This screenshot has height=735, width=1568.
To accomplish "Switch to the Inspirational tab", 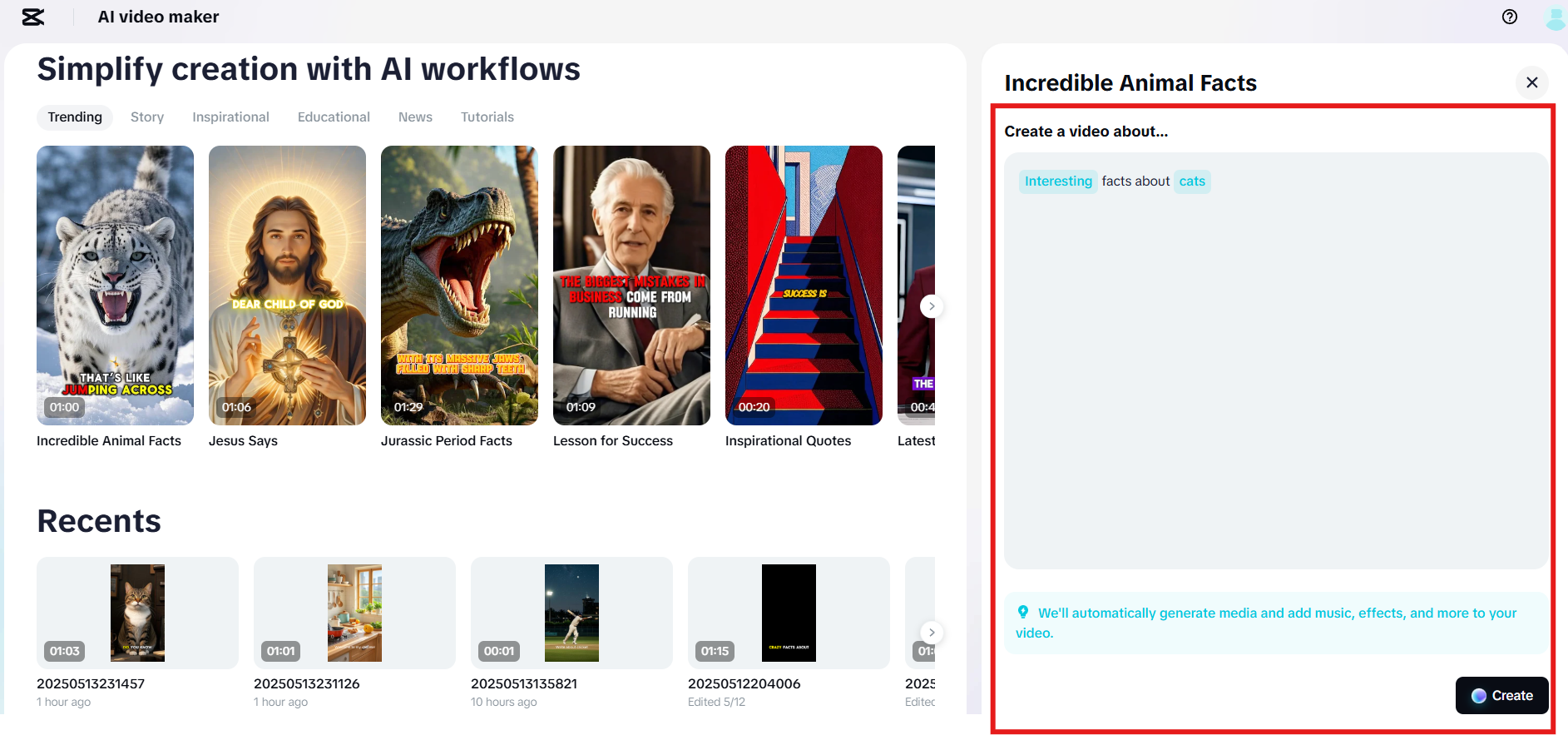I will point(230,117).
